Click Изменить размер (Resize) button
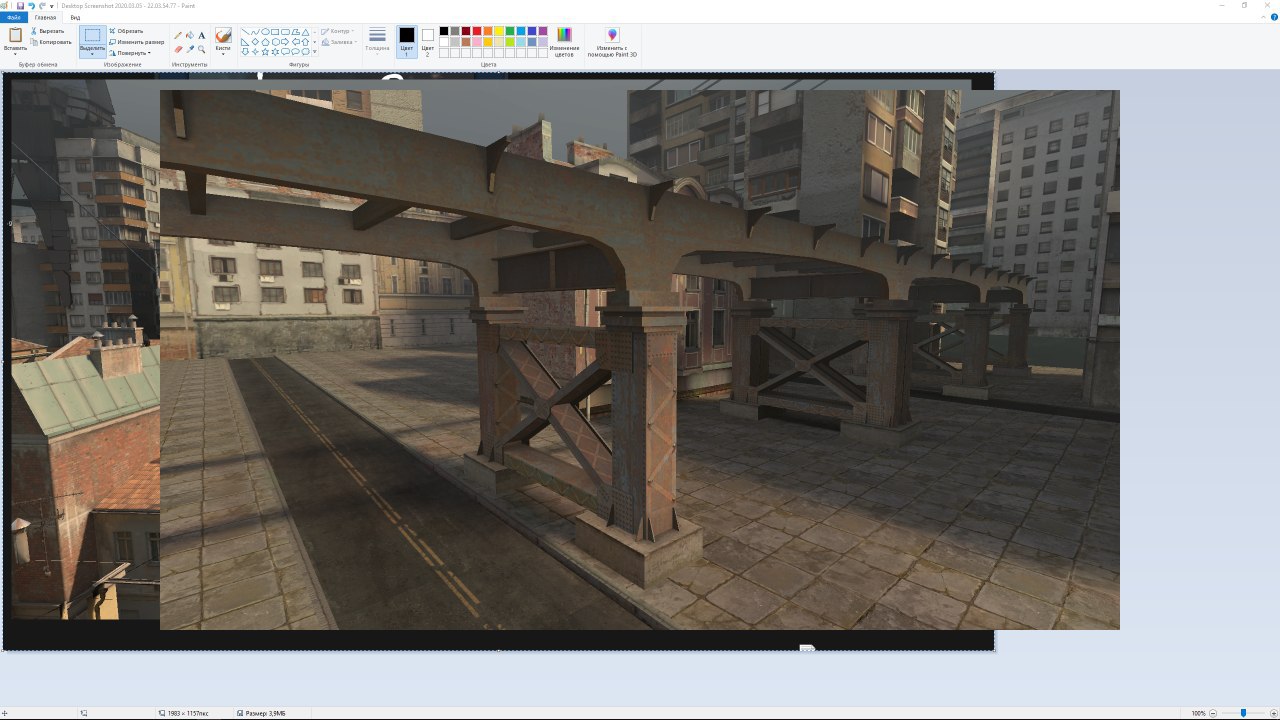Image resolution: width=1280 pixels, height=720 pixels. (x=136, y=42)
